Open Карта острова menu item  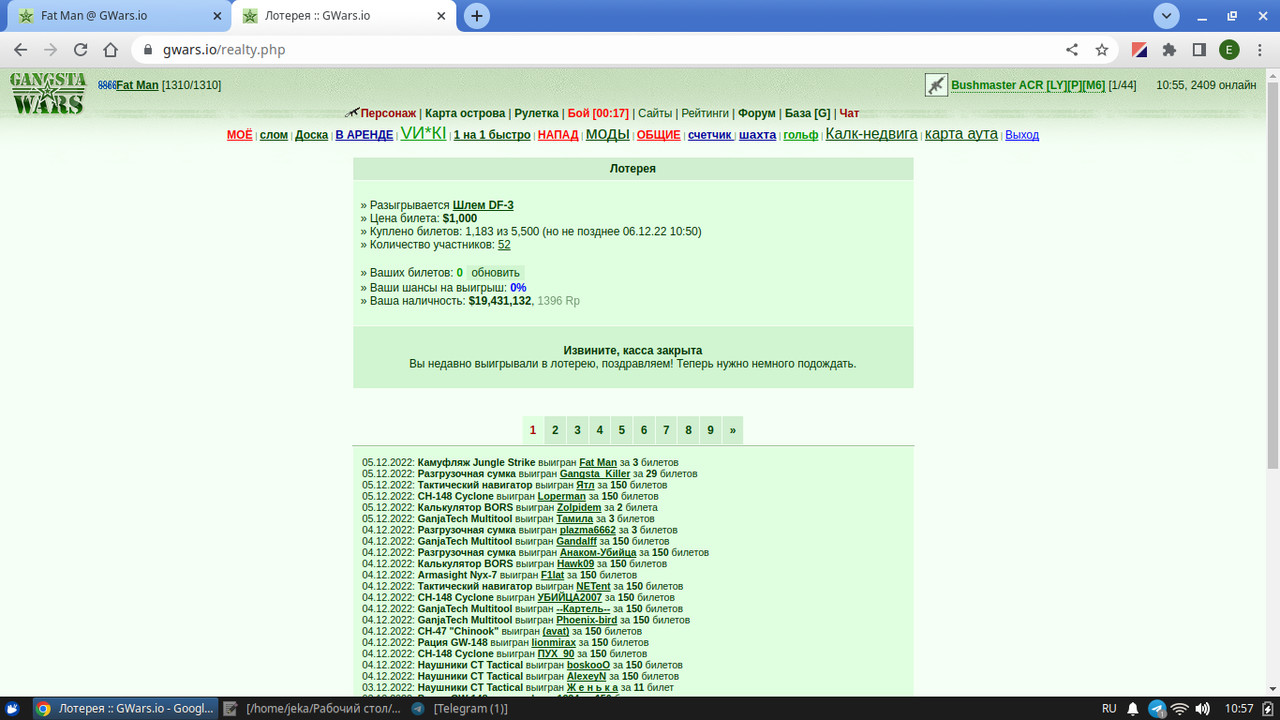(x=465, y=113)
